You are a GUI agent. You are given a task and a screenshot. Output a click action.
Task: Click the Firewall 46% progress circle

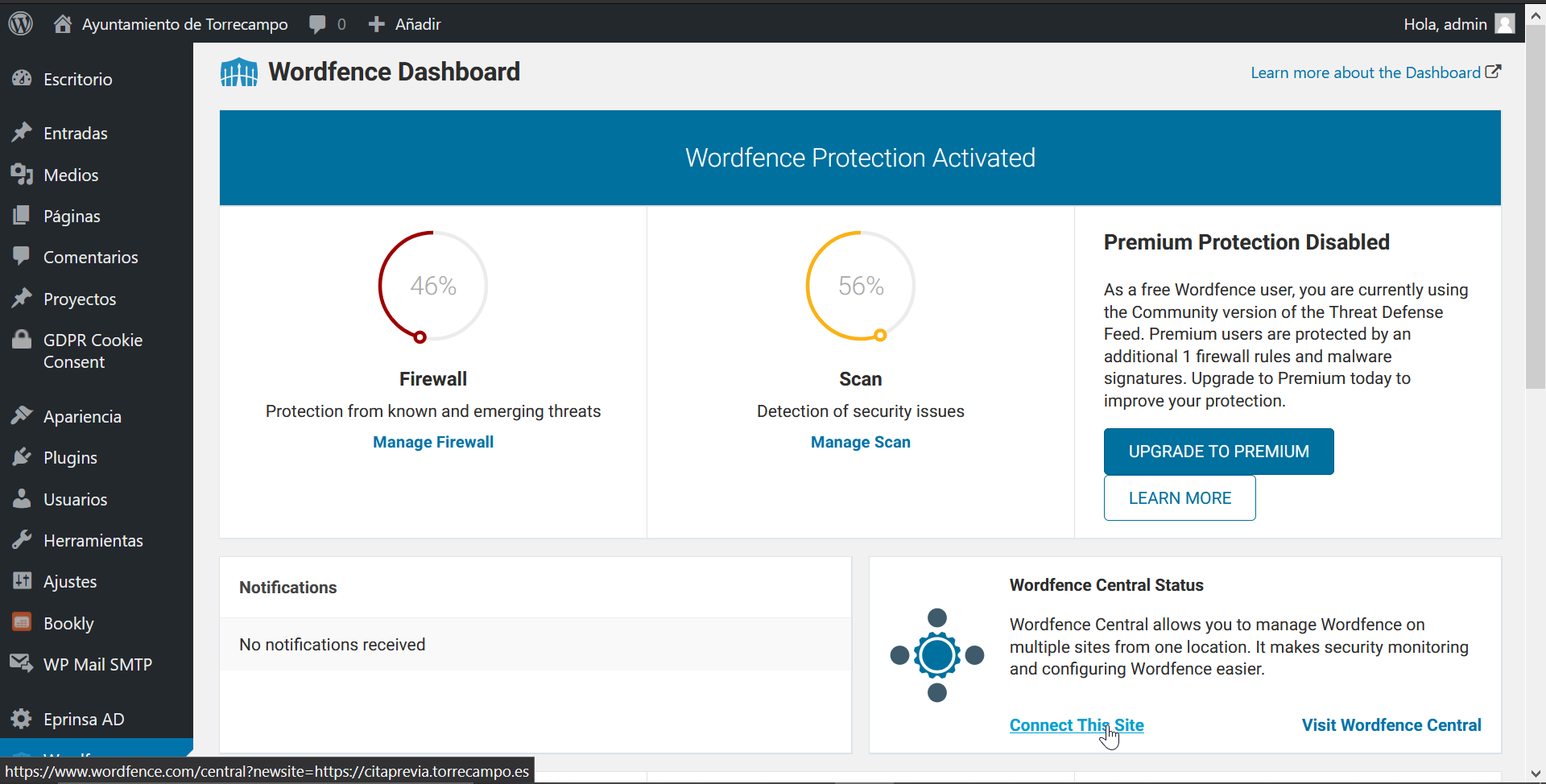(433, 286)
